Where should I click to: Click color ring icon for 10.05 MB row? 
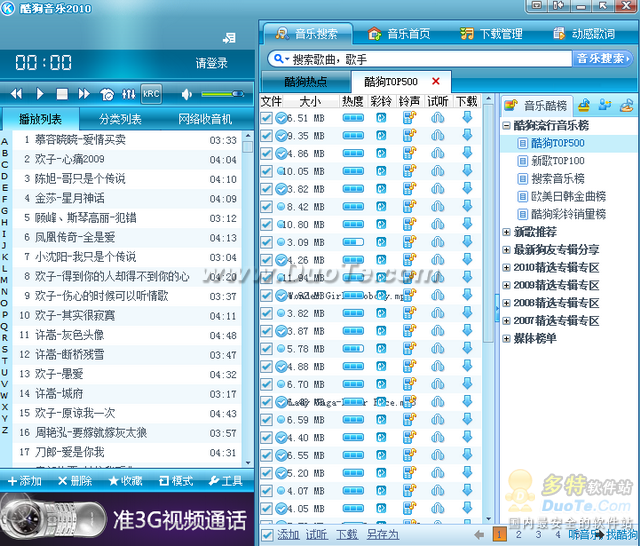click(381, 171)
